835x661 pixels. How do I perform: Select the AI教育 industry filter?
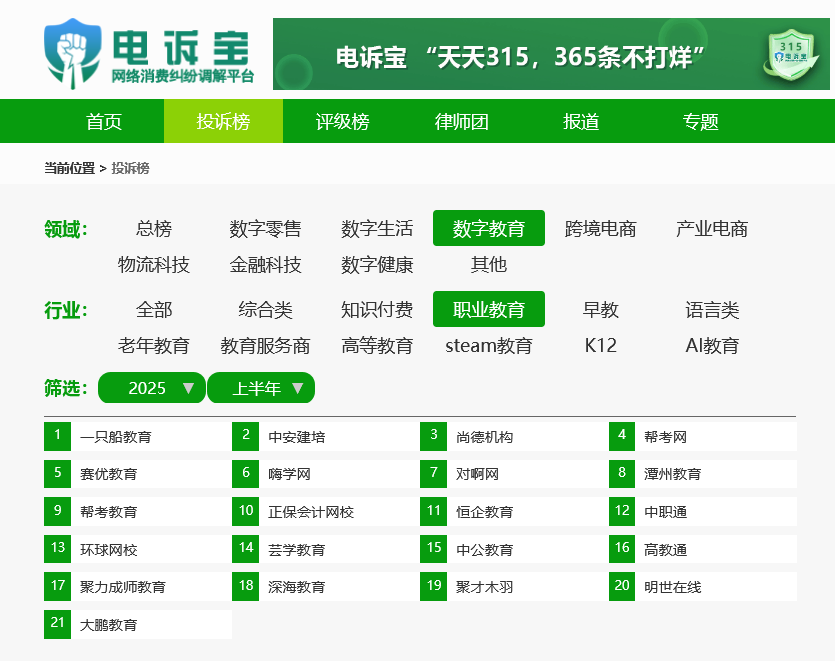712,346
